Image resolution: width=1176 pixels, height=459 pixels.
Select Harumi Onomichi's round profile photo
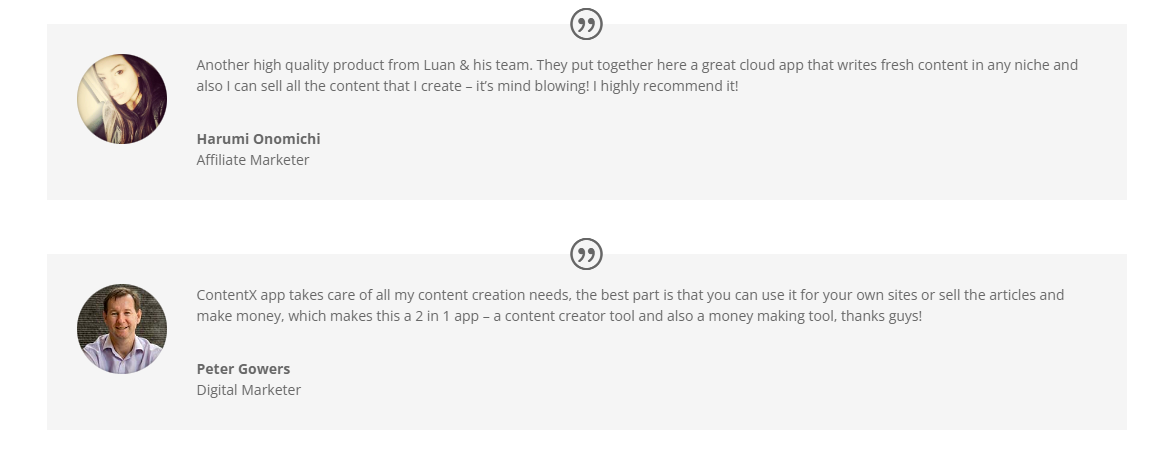[122, 99]
